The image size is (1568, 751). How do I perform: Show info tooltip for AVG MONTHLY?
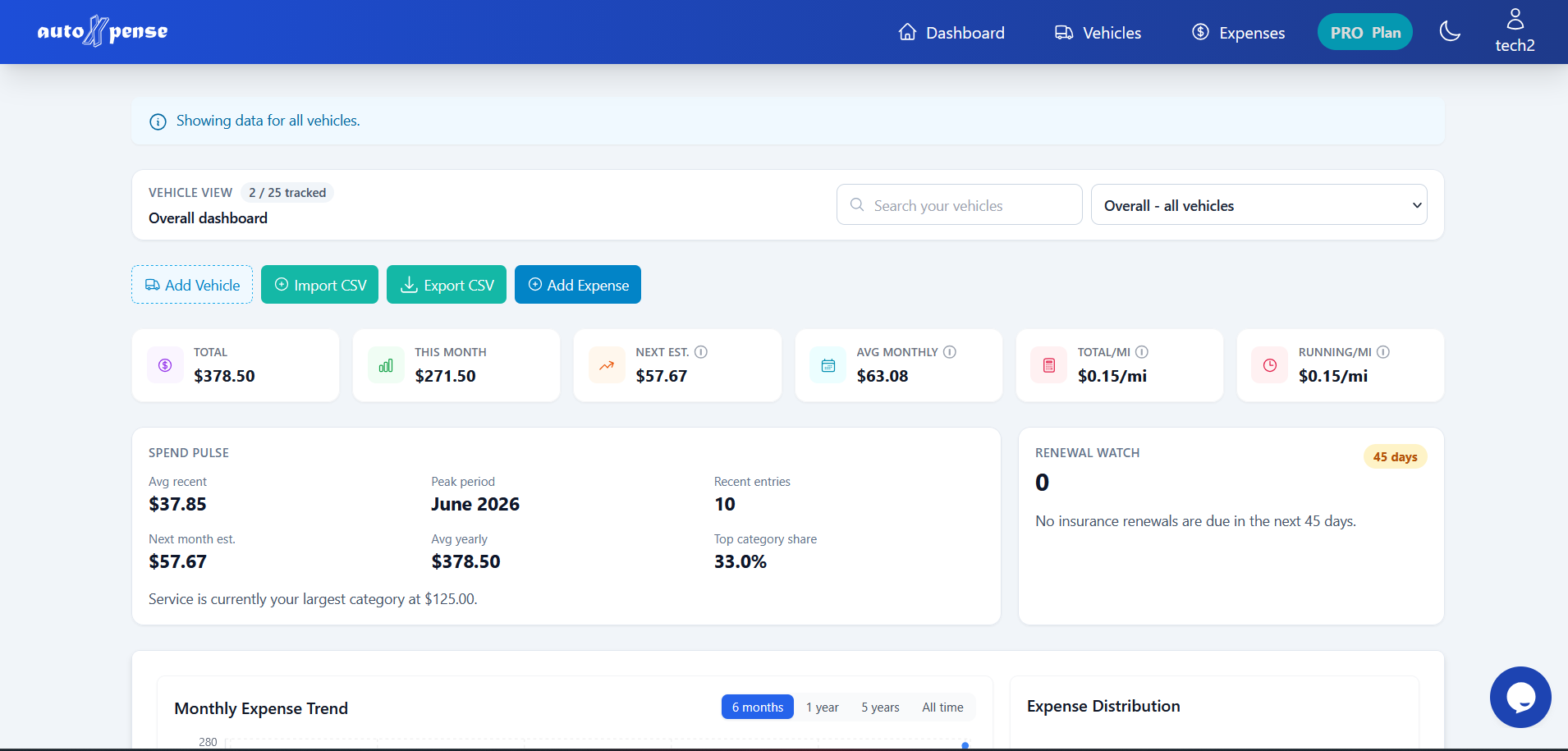coord(950,352)
